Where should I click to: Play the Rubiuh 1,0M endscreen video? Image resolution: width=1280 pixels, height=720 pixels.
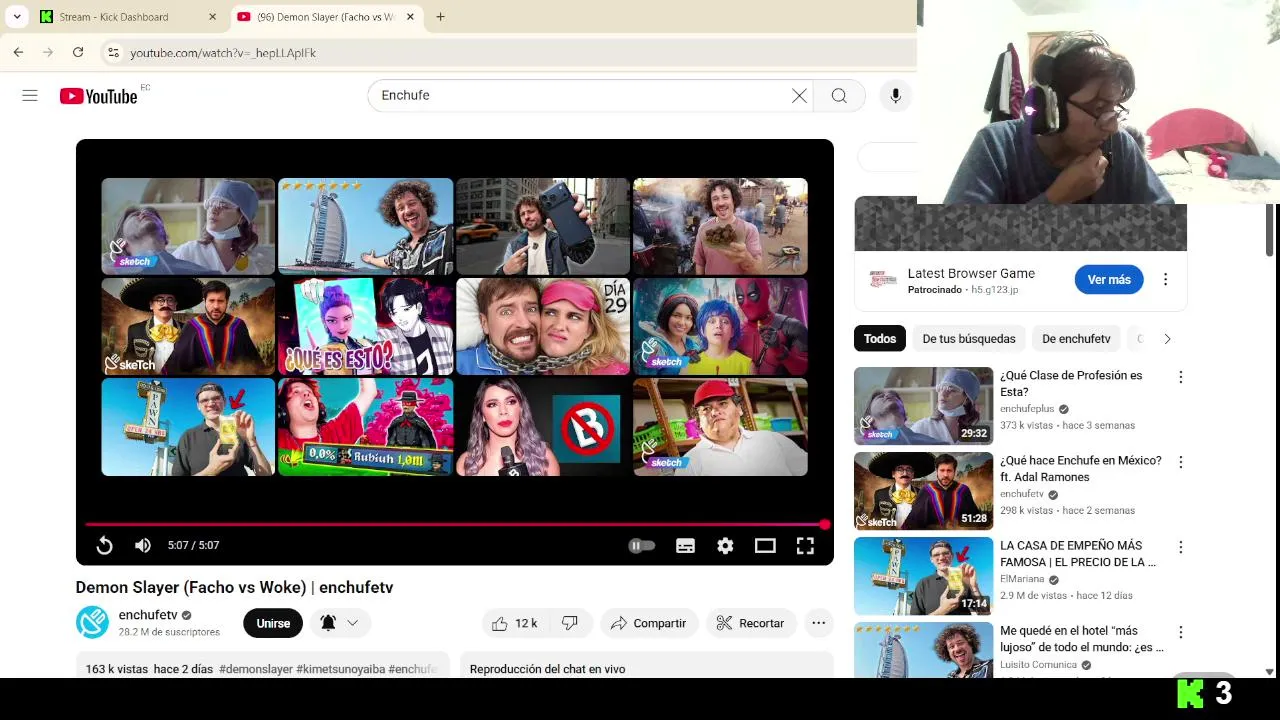(x=365, y=426)
